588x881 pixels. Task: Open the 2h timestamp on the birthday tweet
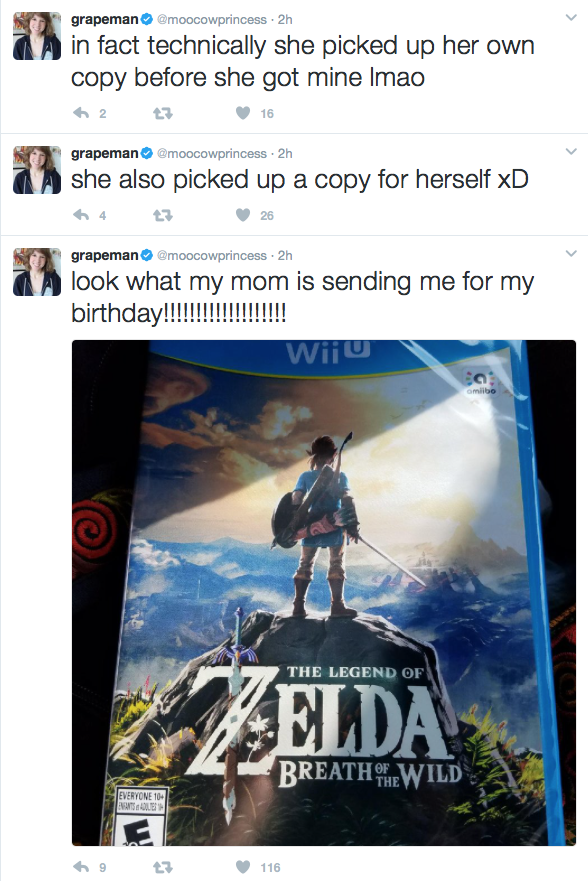point(285,255)
